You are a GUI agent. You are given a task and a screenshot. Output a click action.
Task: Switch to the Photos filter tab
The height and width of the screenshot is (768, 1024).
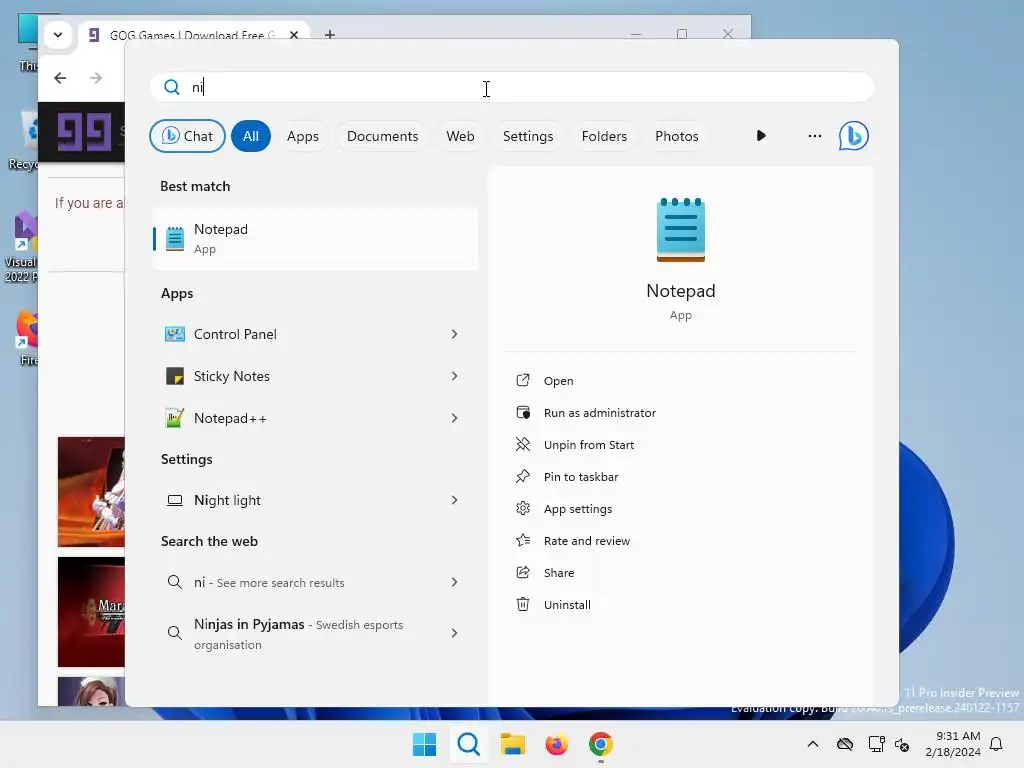pos(677,136)
